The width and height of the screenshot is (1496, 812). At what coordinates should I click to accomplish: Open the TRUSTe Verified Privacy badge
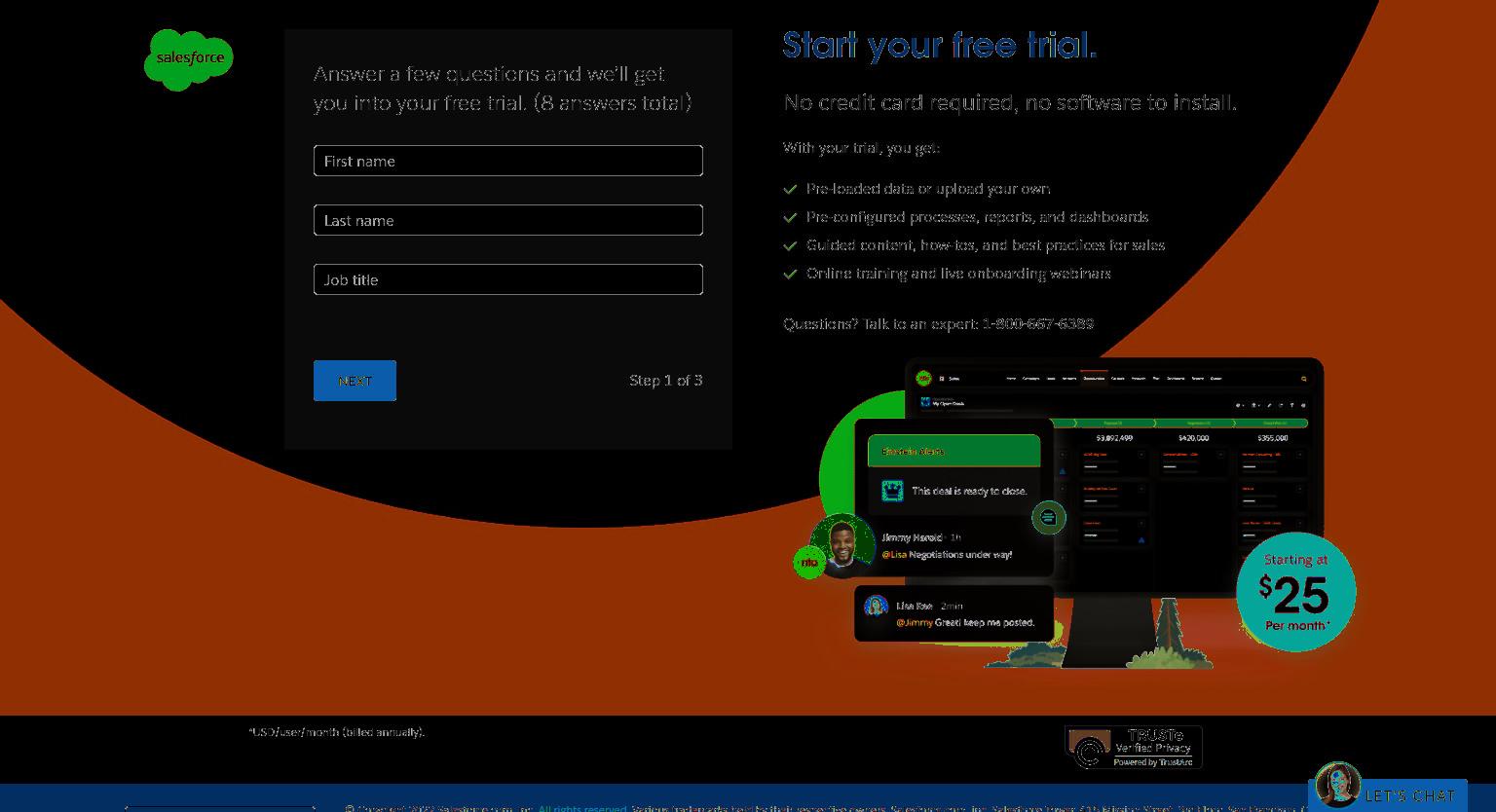(1134, 747)
